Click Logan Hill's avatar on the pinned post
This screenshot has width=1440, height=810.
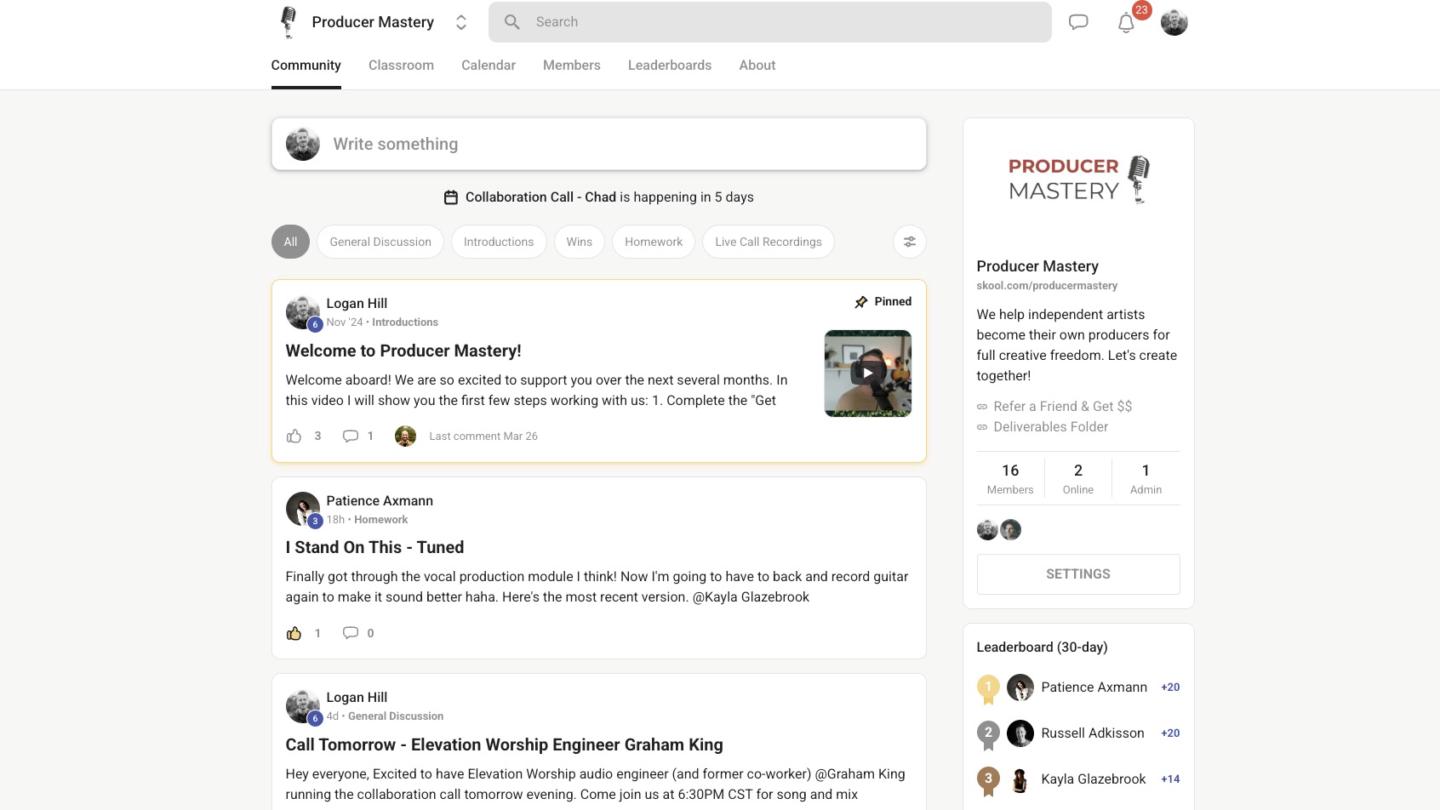coord(303,312)
